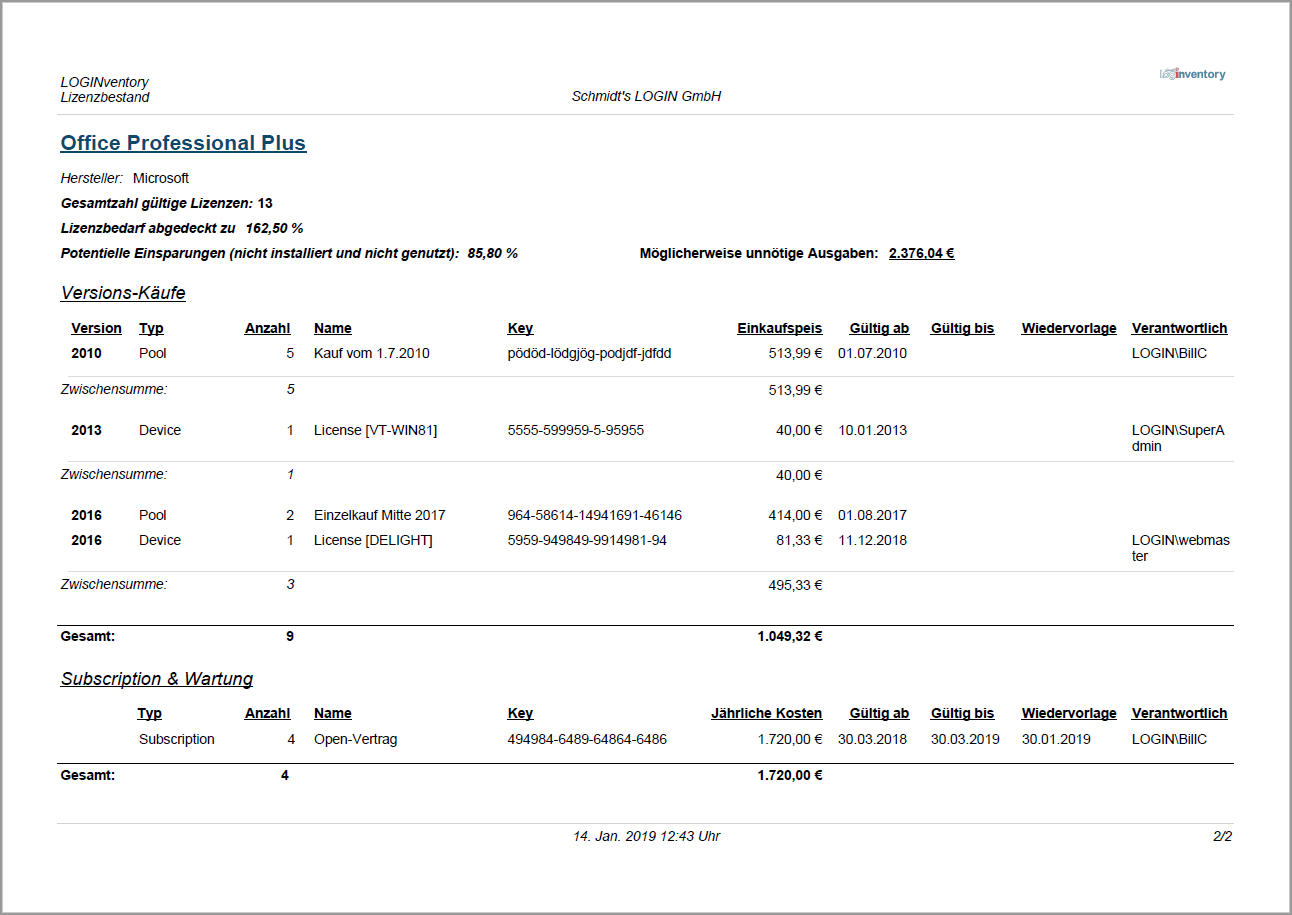Click the responsible user LOGIN\webmaster
The height and width of the screenshot is (915, 1292).
point(1180,548)
